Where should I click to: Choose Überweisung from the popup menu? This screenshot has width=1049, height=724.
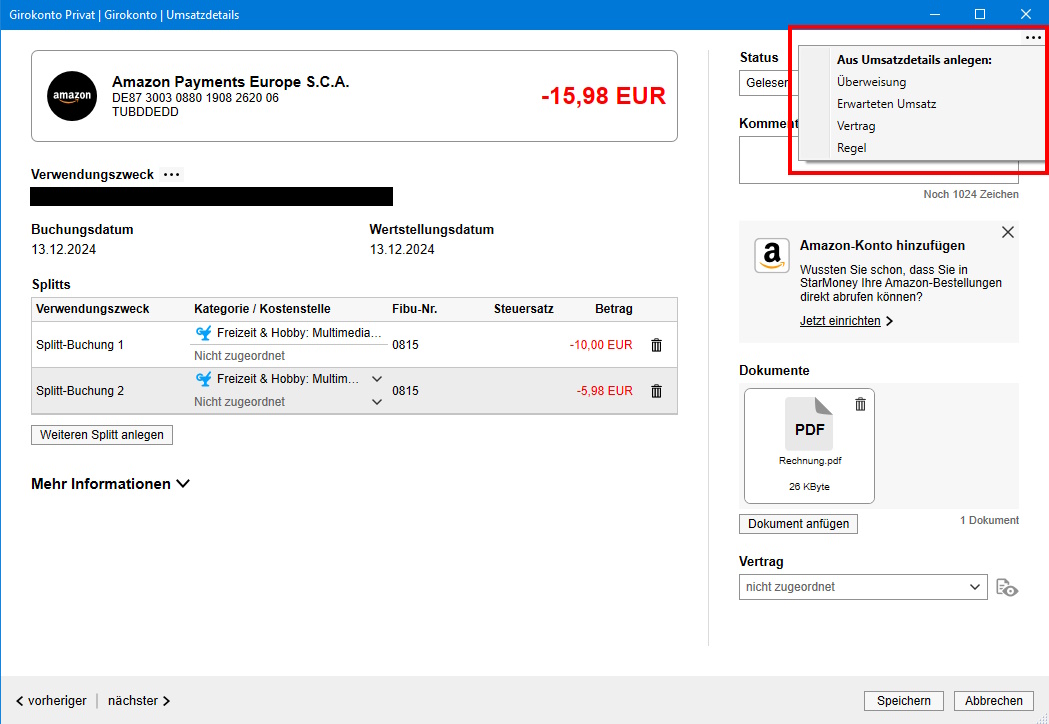coord(871,82)
